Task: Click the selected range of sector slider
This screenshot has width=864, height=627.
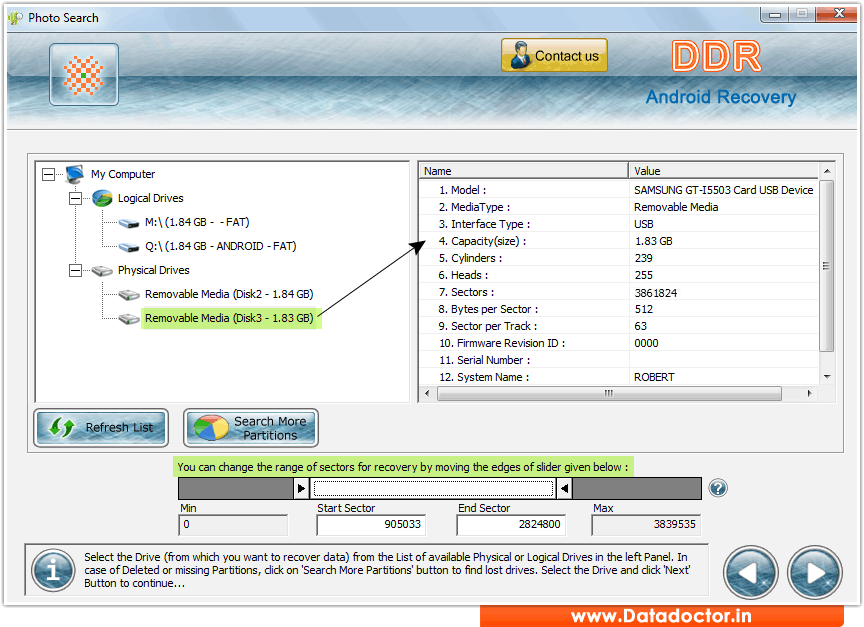Action: pos(433,489)
